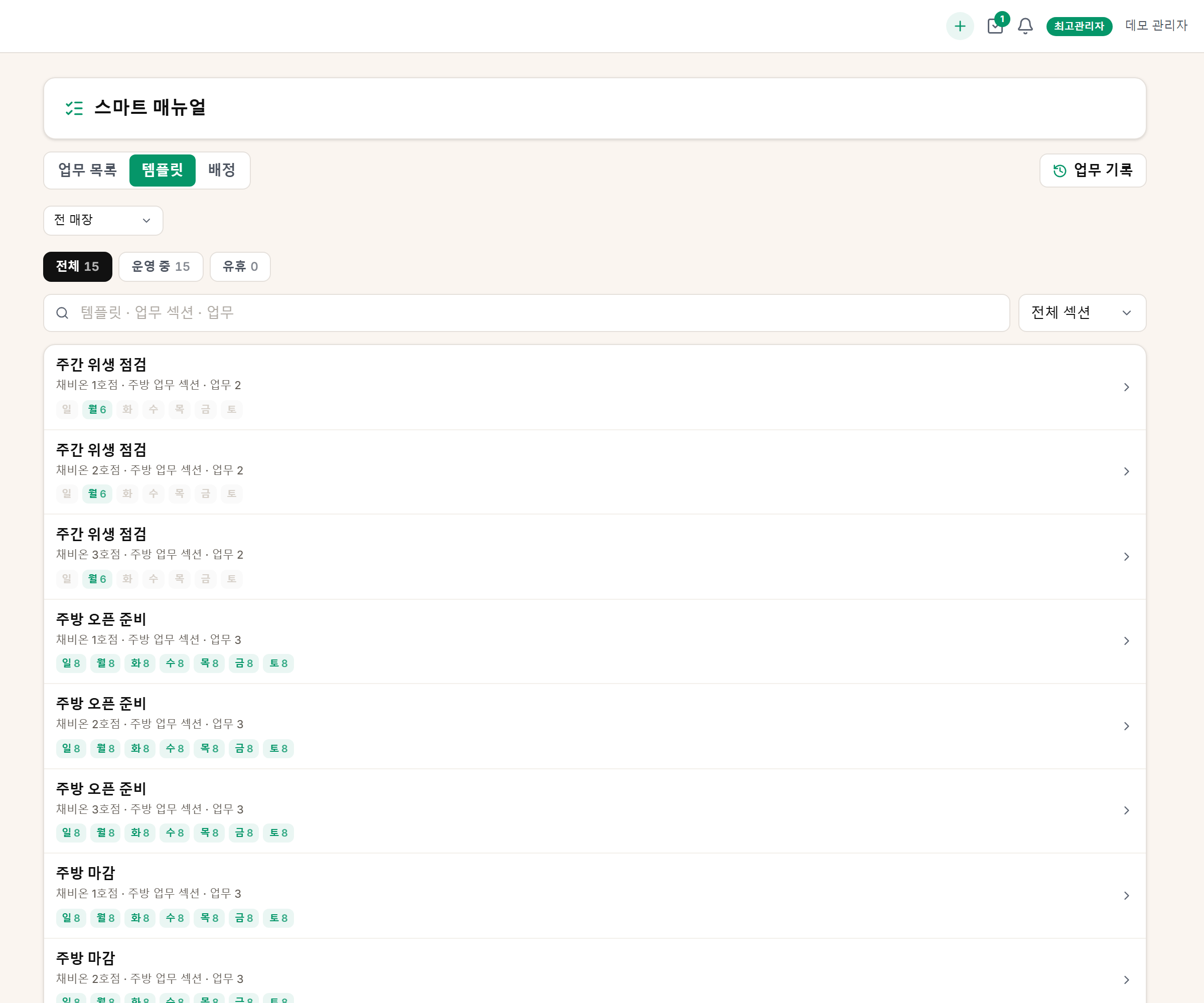Click 월 6 chip in 채비온 3호점 위생 점검
Image resolution: width=1204 pixels, height=1003 pixels.
pyautogui.click(x=97, y=579)
